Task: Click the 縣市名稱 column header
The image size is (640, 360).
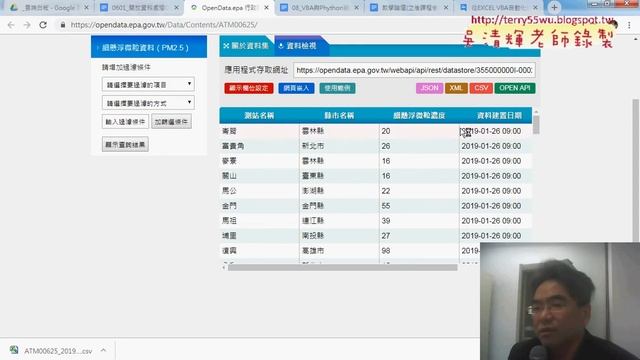Action: point(339,116)
